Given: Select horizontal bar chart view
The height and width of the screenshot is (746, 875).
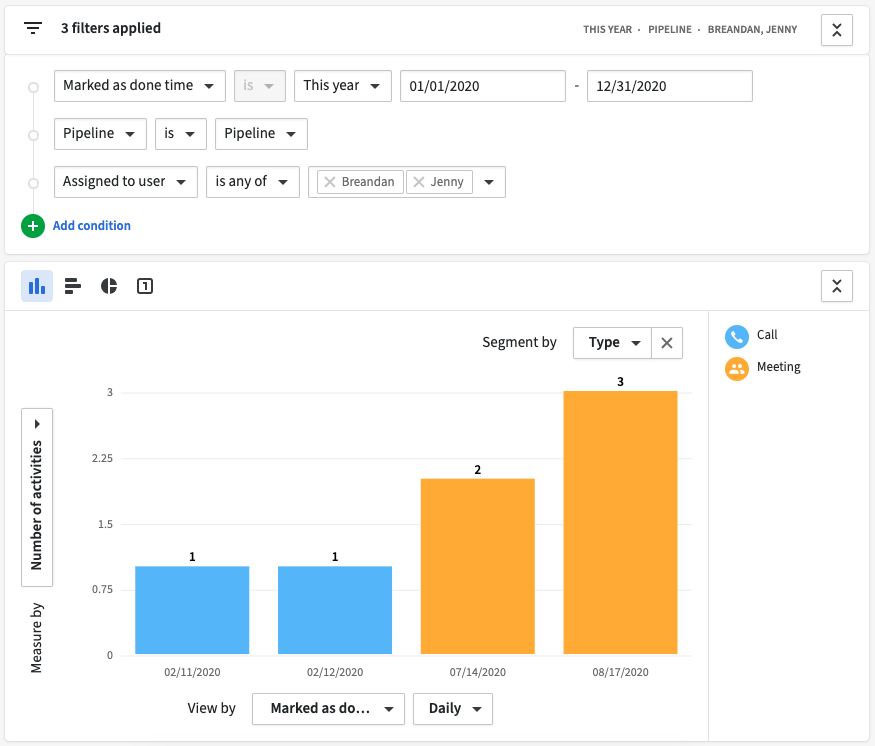Looking at the screenshot, I should coord(73,286).
